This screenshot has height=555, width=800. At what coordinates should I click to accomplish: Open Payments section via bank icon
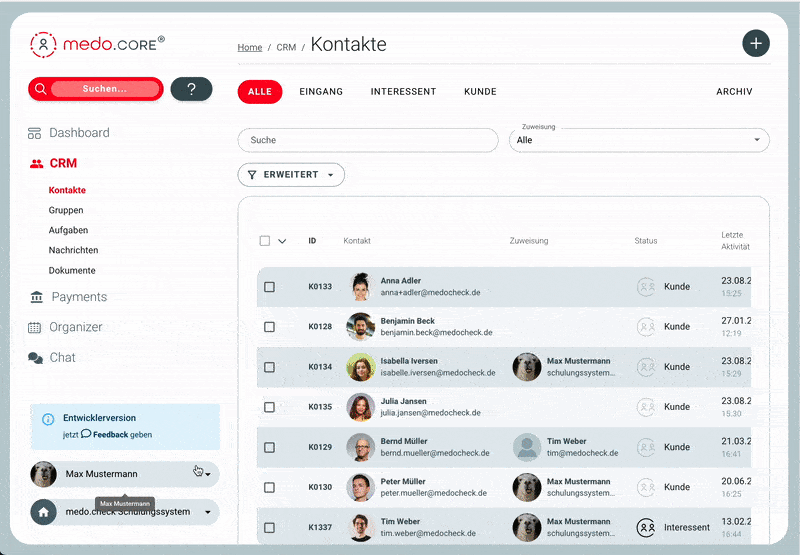tap(36, 297)
